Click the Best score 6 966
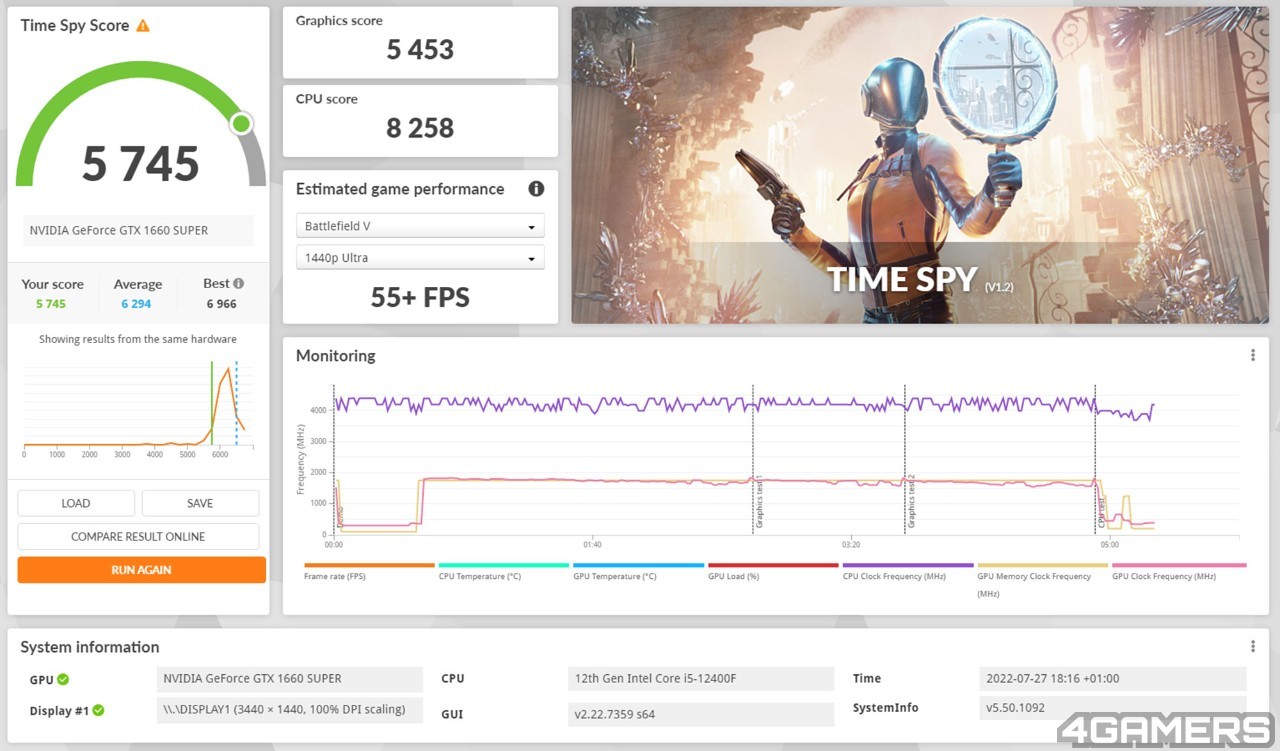 pyautogui.click(x=222, y=304)
